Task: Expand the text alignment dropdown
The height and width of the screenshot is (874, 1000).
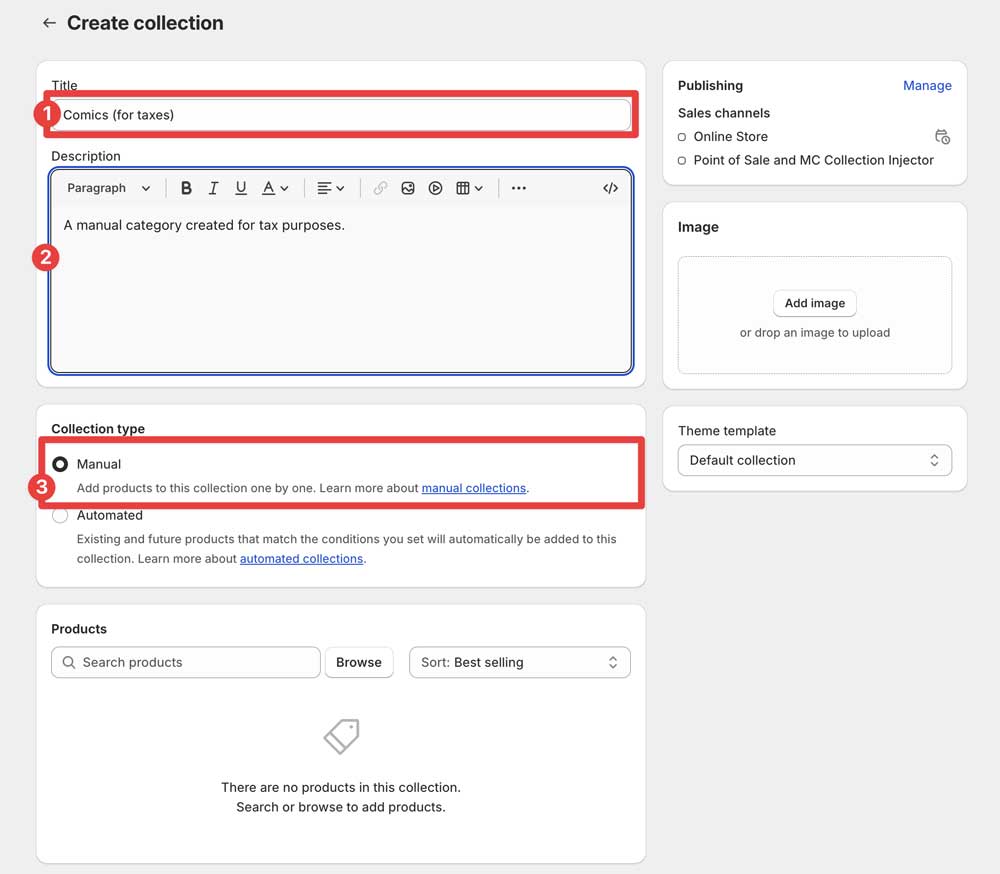Action: click(x=330, y=188)
